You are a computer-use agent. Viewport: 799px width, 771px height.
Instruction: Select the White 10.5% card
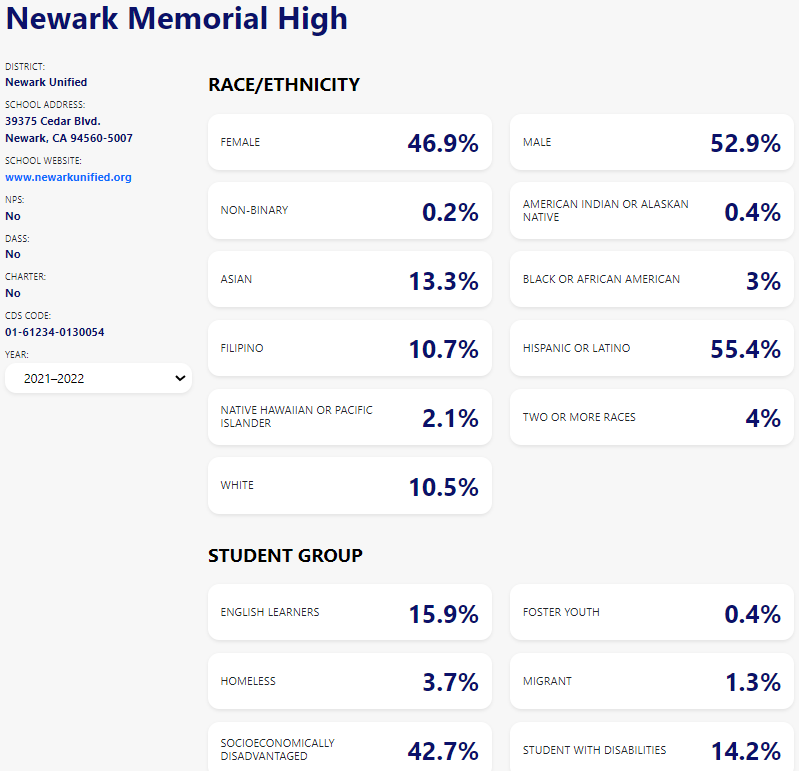point(349,486)
